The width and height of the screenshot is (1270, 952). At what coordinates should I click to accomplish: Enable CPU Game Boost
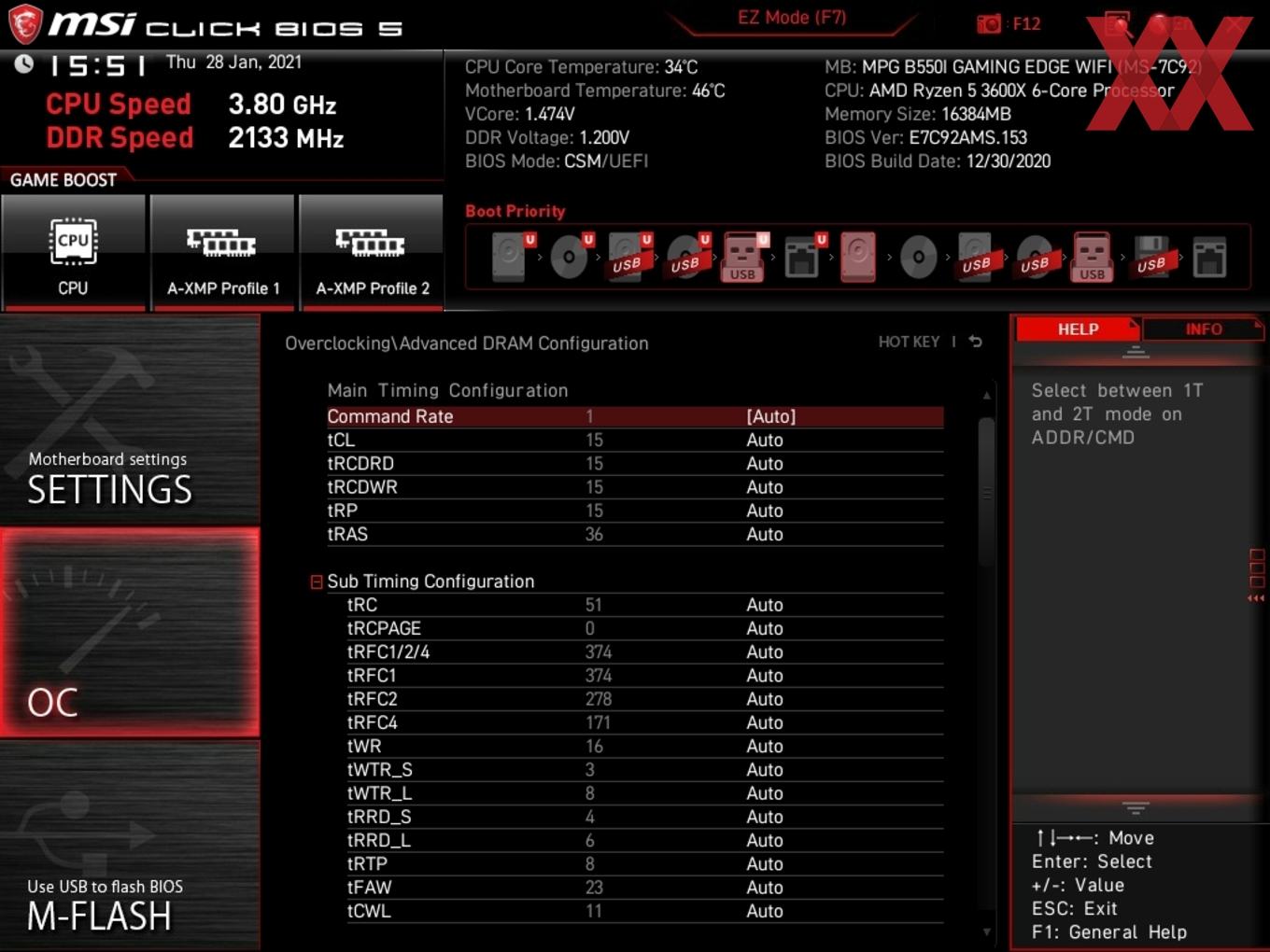pos(74,251)
